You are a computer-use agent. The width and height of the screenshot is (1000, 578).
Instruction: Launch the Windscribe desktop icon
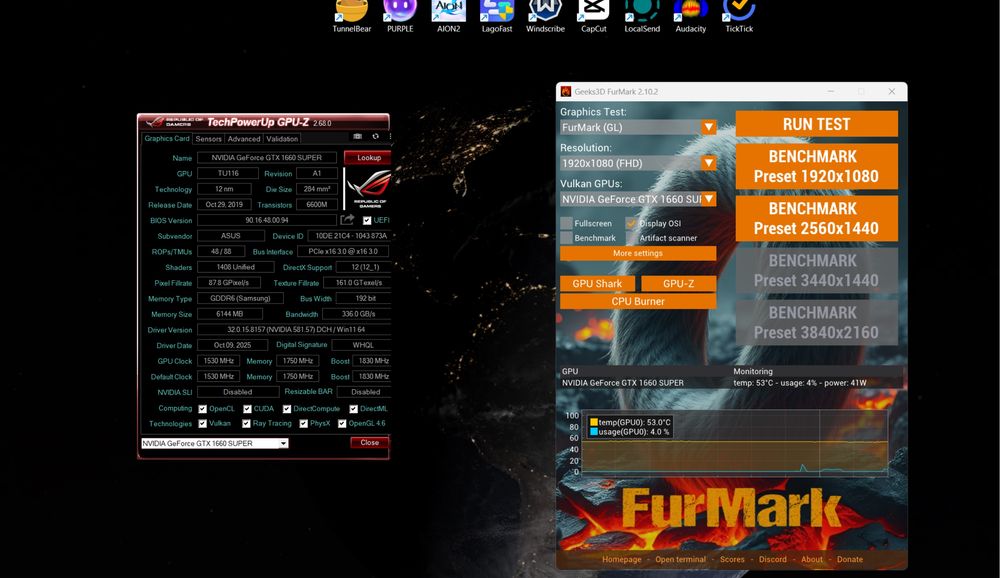tap(545, 16)
